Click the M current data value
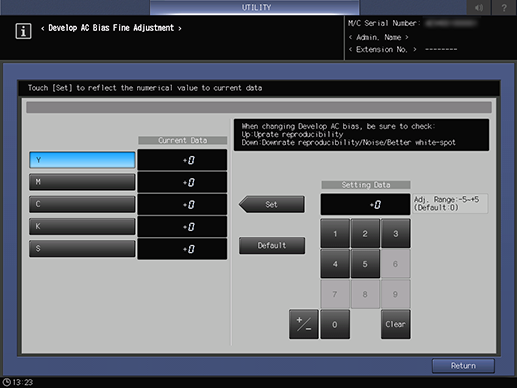The image size is (517, 388). [182, 182]
